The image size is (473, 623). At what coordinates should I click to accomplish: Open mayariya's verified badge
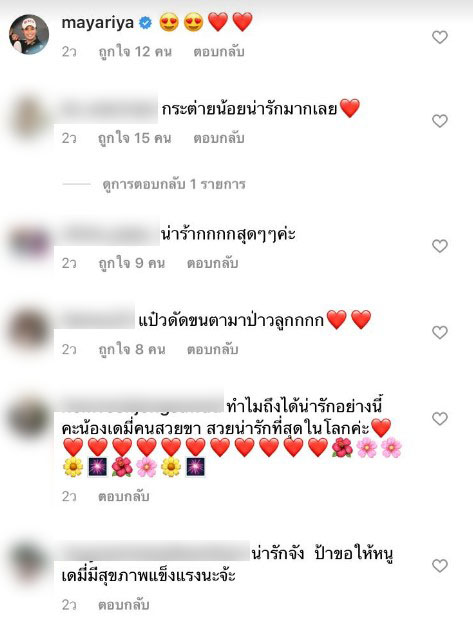coord(145,23)
